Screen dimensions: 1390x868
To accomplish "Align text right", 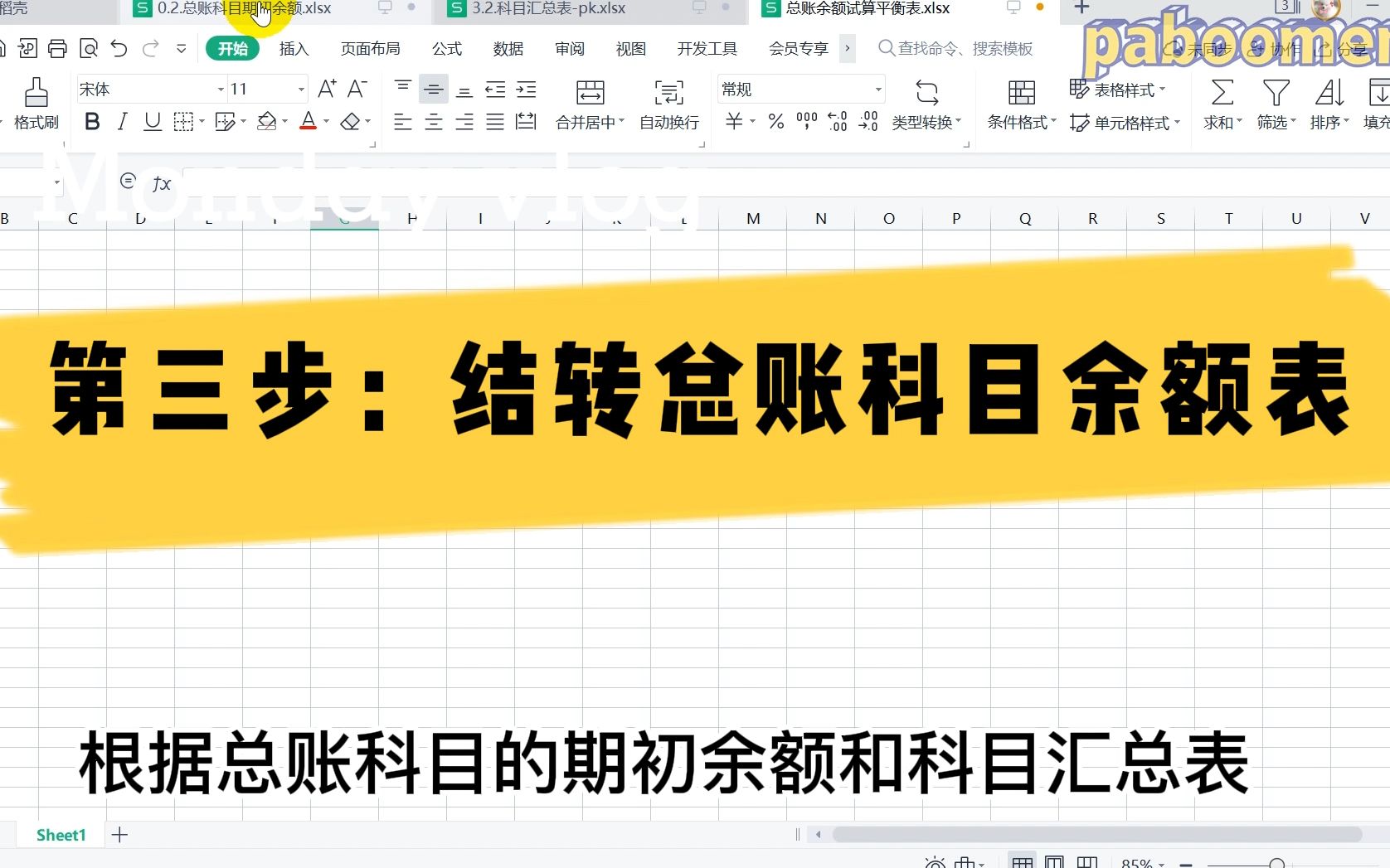I will (464, 122).
